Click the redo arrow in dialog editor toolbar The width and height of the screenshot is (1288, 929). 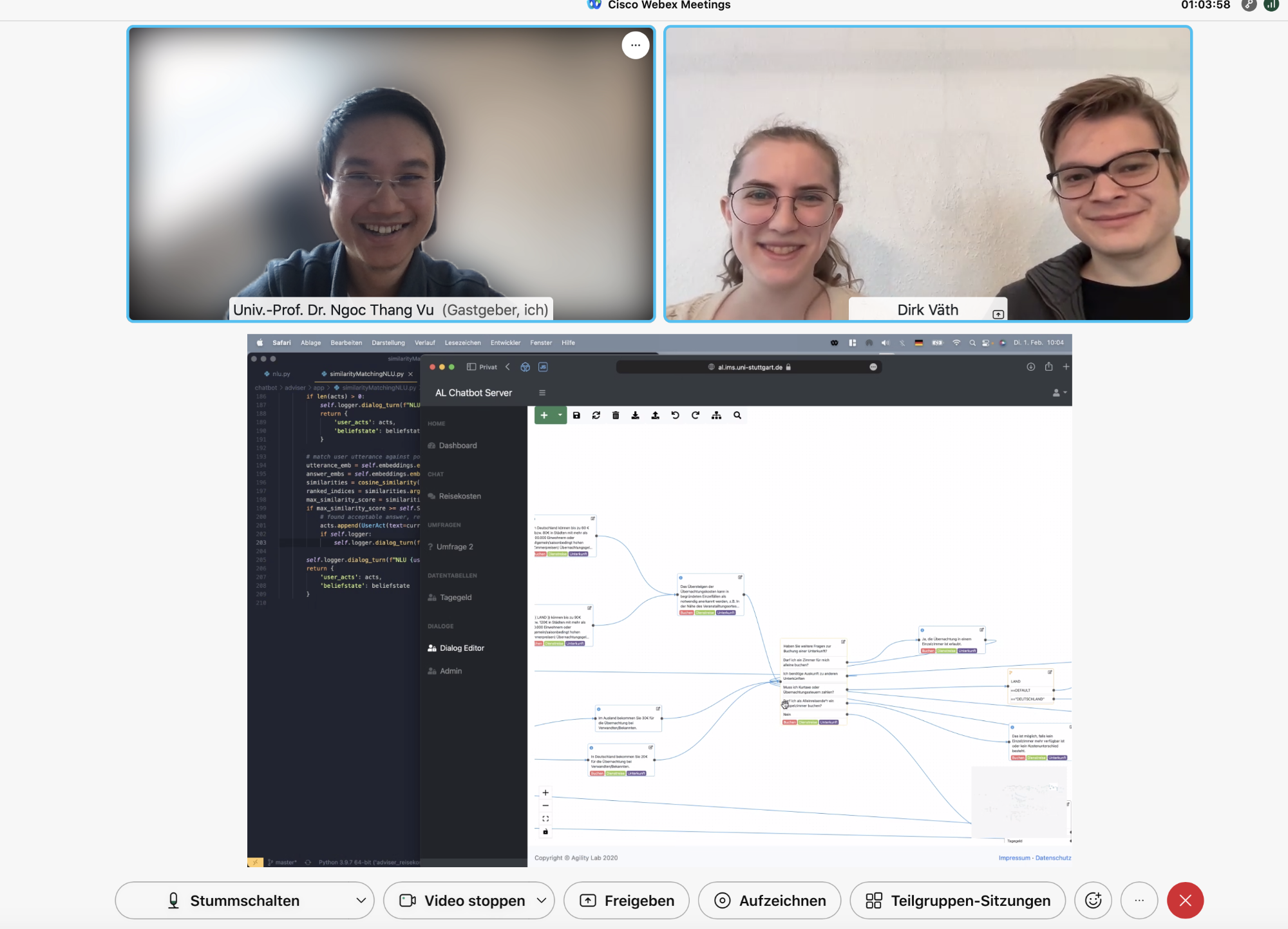click(696, 415)
